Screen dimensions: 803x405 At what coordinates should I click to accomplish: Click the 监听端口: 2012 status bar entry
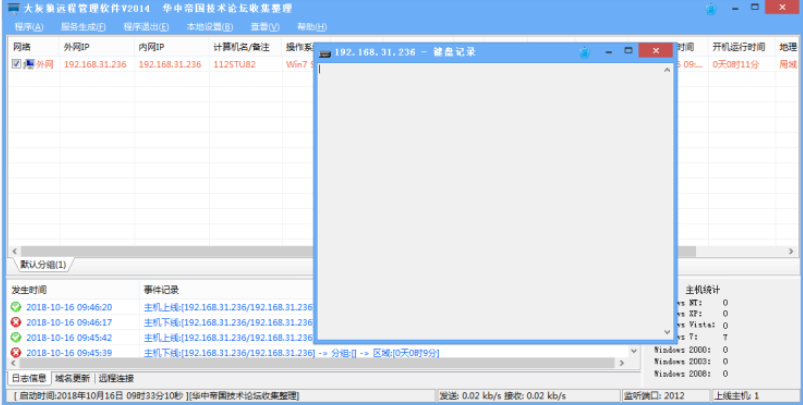pos(665,396)
